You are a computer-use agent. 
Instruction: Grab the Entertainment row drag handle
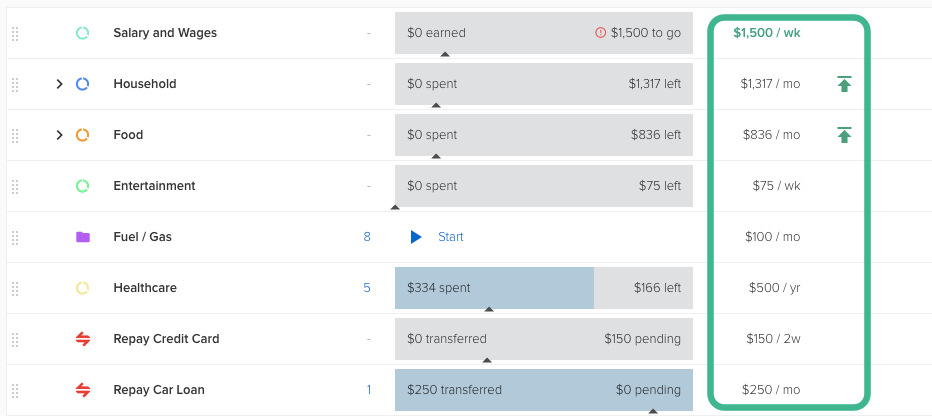point(15,186)
